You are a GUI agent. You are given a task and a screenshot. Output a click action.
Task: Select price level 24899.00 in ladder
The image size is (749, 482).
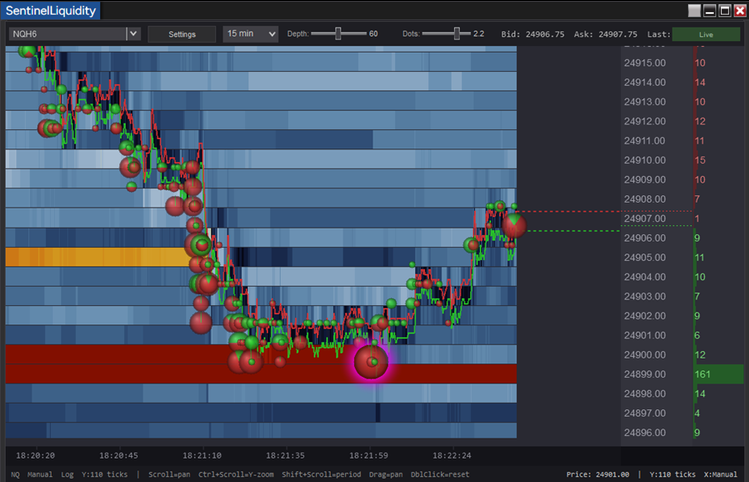pyautogui.click(x=644, y=375)
